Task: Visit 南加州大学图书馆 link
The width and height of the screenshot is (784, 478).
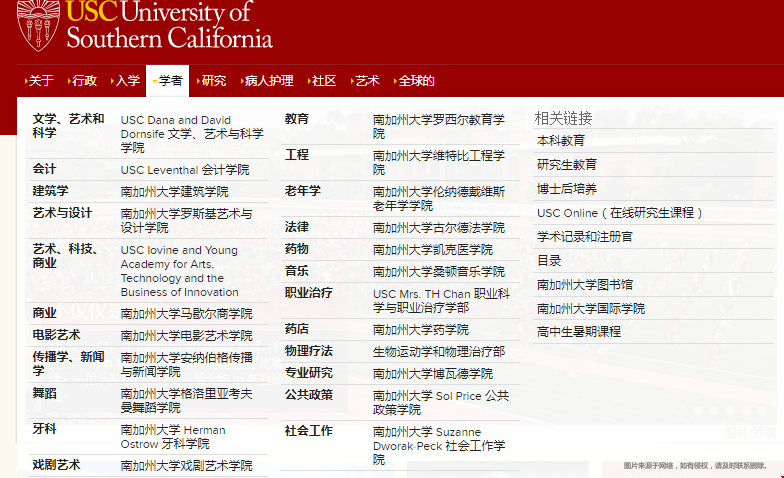Action: point(585,284)
